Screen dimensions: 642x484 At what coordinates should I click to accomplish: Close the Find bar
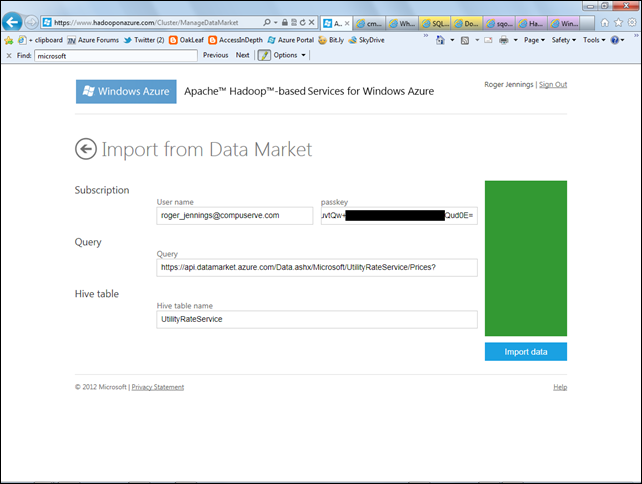9,56
